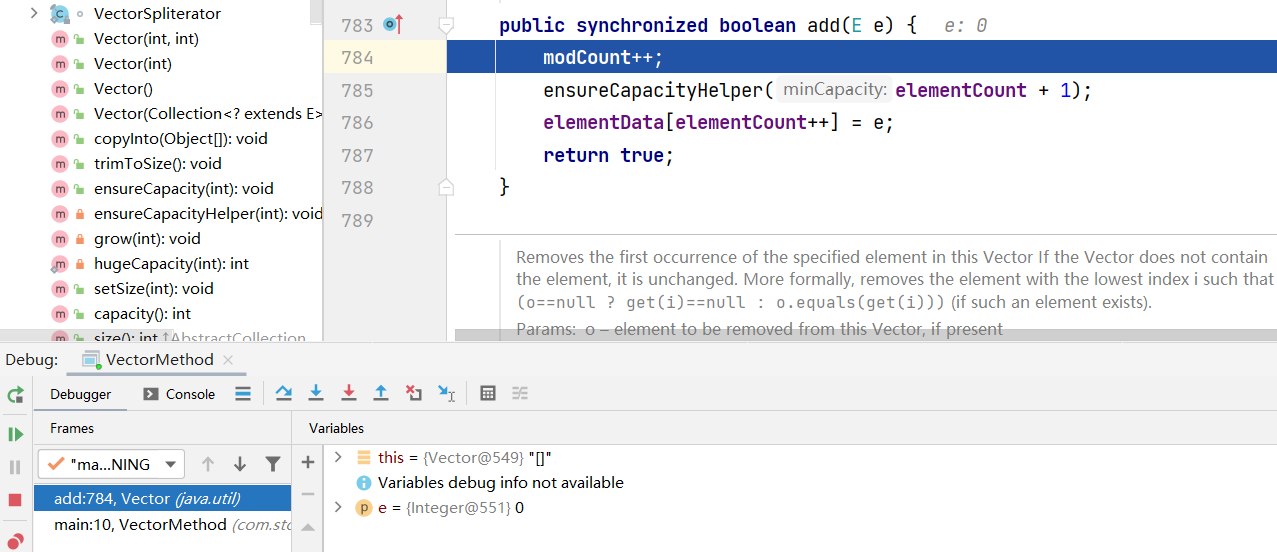Click the Variables panel header
The width and height of the screenshot is (1277, 552).
coord(336,428)
